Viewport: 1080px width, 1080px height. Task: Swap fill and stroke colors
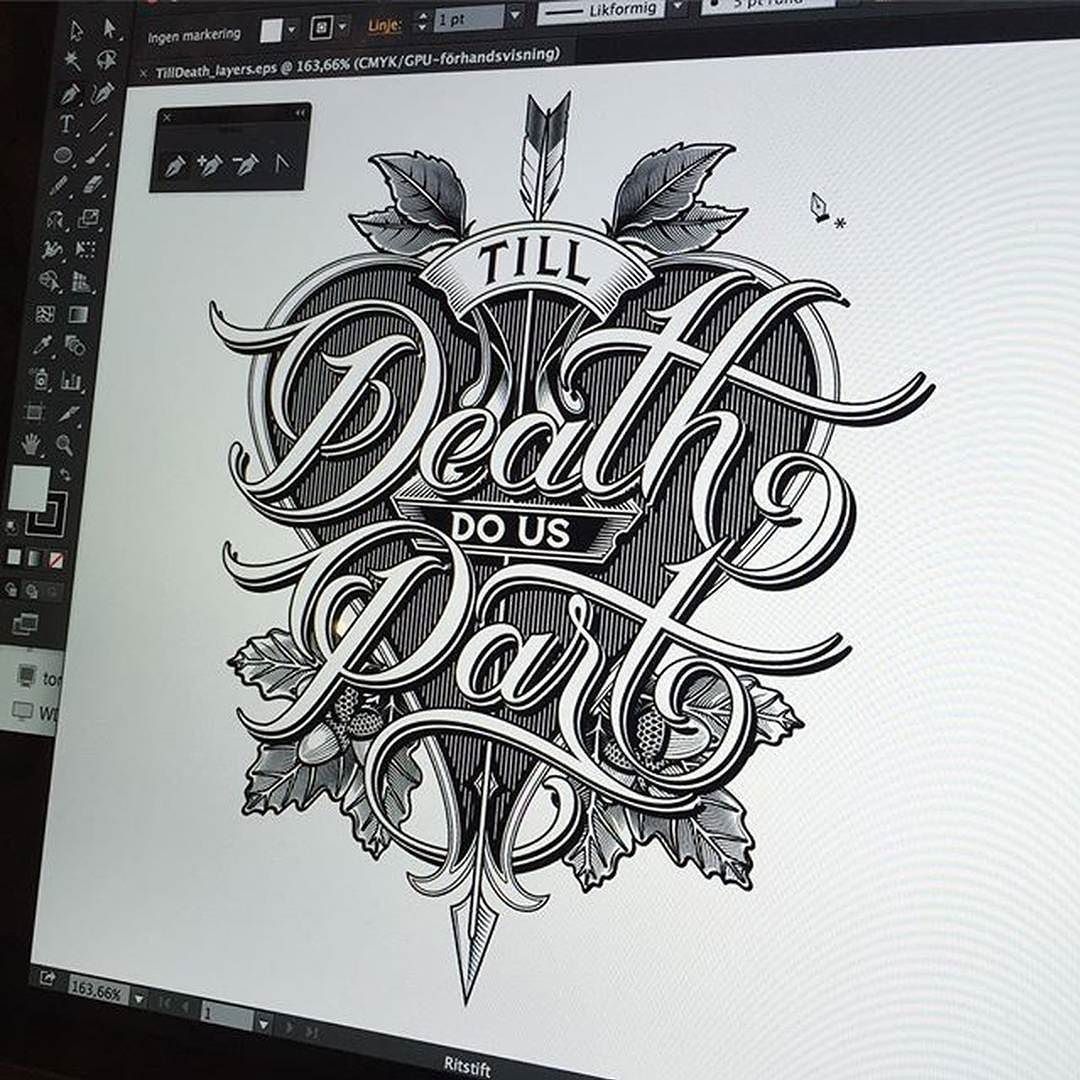(x=65, y=474)
